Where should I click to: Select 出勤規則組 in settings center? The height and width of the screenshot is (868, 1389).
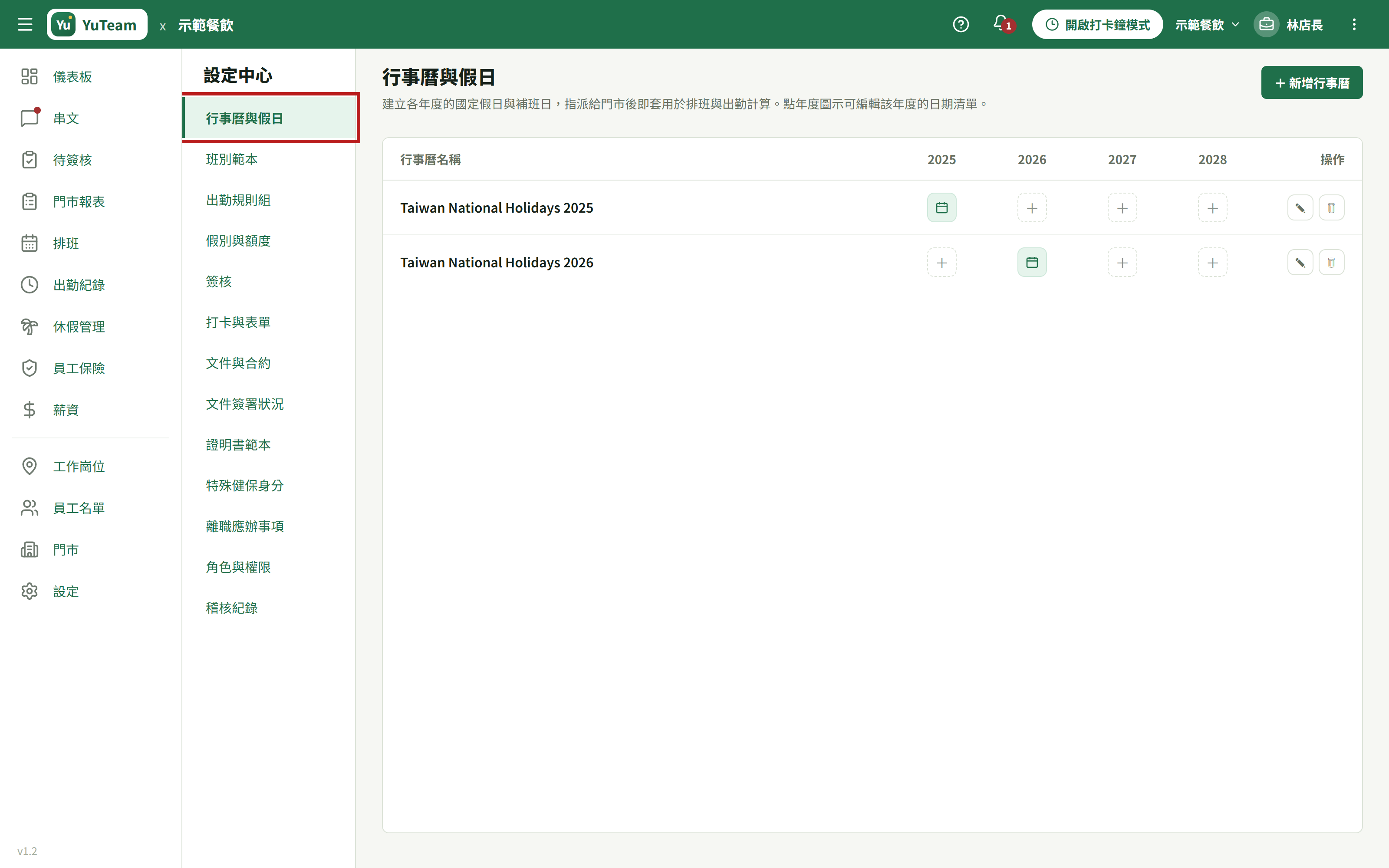click(269, 200)
